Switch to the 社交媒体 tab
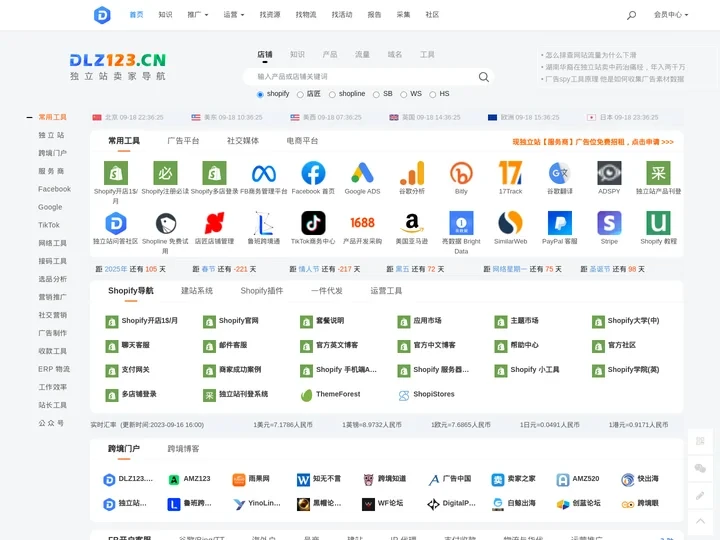720x540 pixels. tap(243, 141)
